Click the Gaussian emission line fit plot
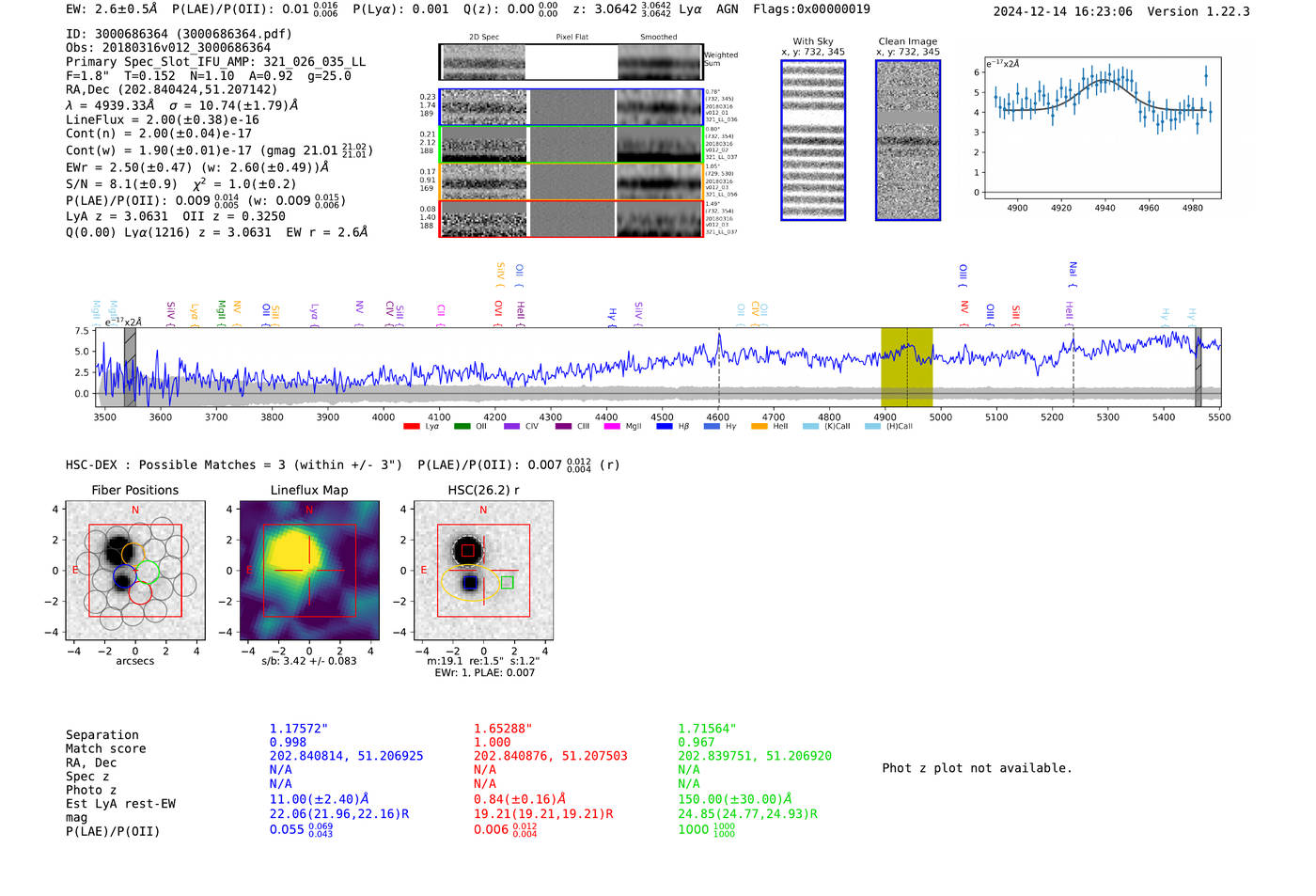The image size is (1316, 896). coord(1102,128)
